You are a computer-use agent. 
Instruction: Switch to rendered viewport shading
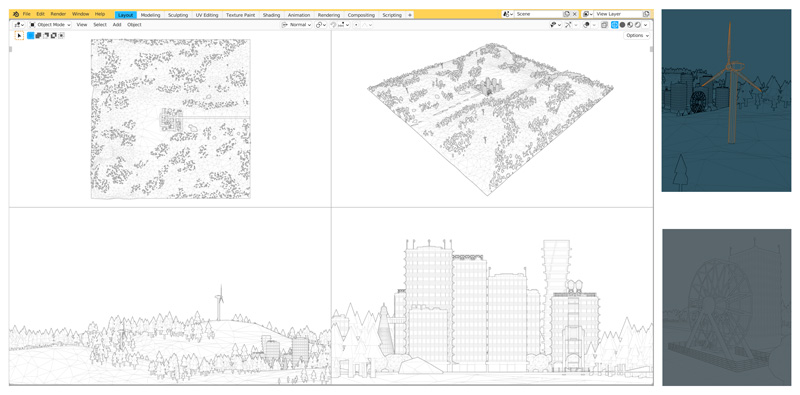637,24
